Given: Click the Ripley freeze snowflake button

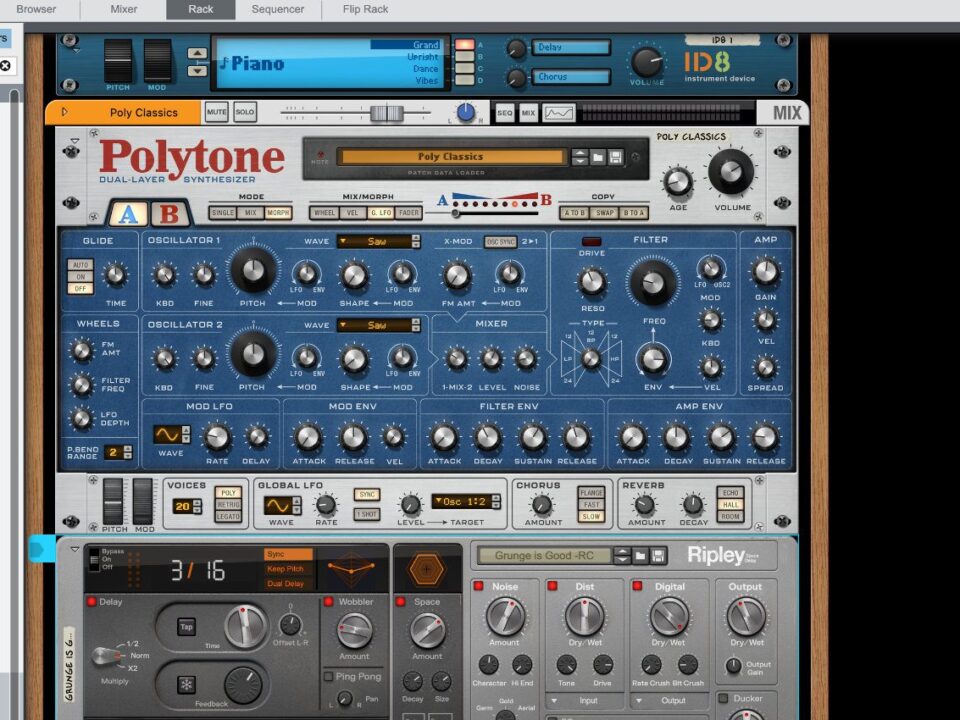Looking at the screenshot, I should (x=186, y=685).
